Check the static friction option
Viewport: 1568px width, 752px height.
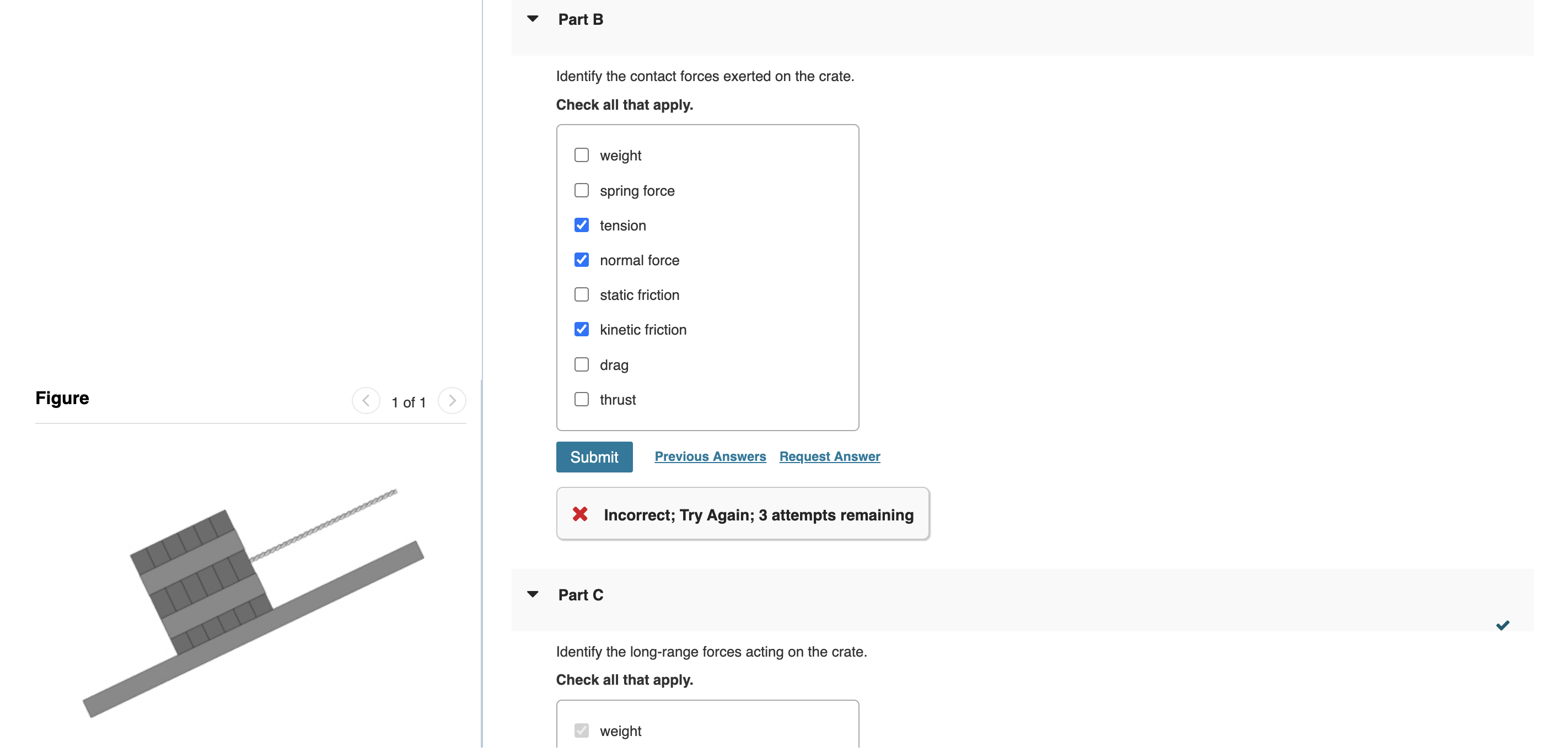[581, 294]
